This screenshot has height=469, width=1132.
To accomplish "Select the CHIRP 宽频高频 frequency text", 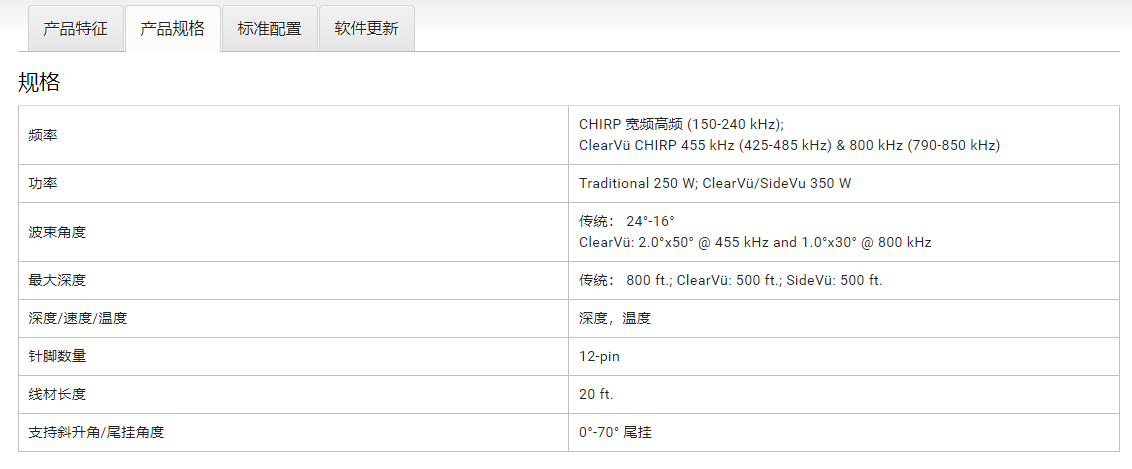I will (681, 124).
